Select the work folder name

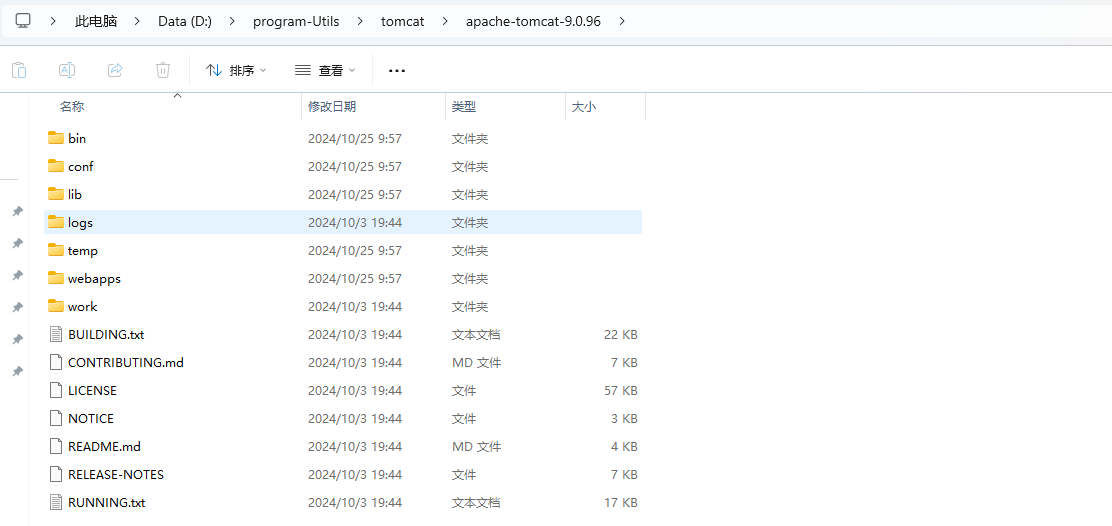pyautogui.click(x=82, y=307)
